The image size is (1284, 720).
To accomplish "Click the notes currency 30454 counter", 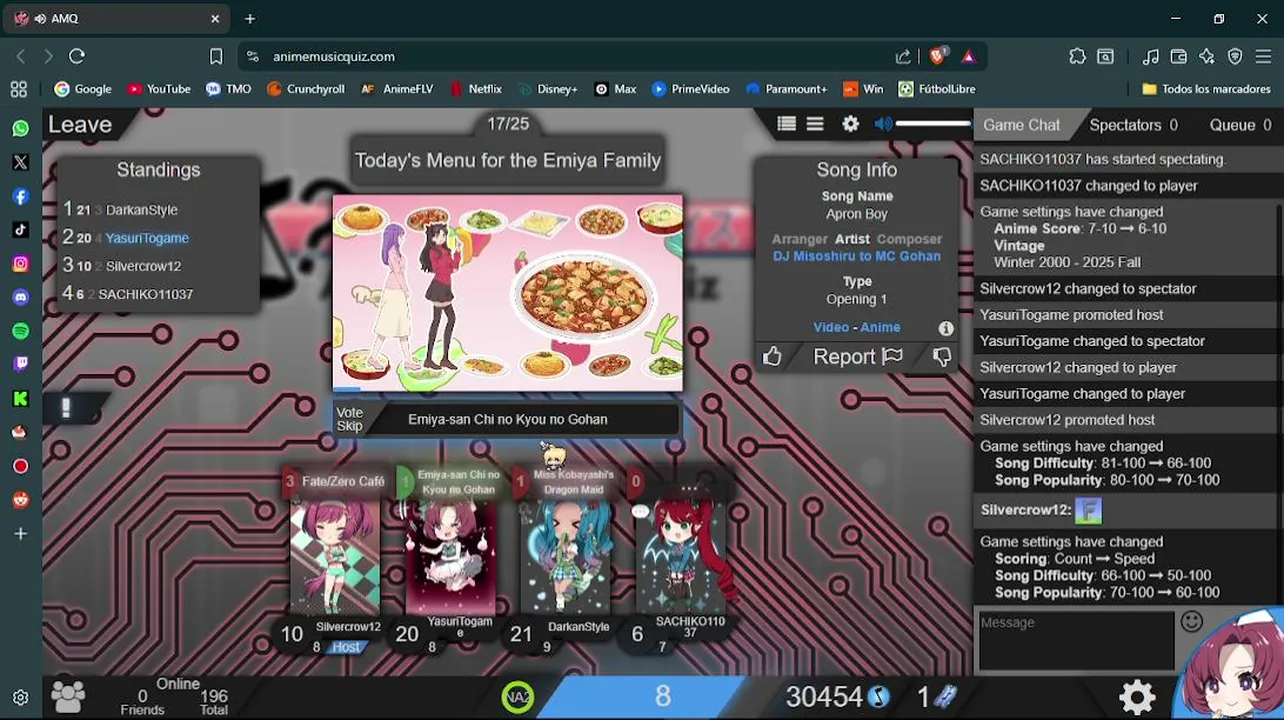I will (837, 696).
